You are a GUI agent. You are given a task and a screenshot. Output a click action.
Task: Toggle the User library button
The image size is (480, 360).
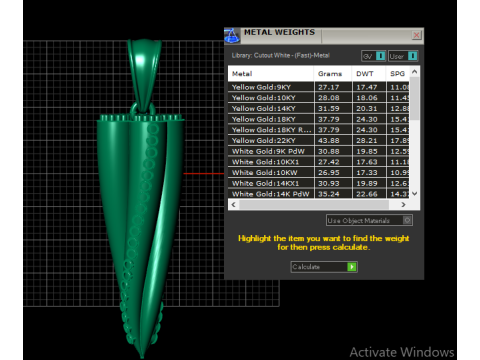pyautogui.click(x=403, y=56)
